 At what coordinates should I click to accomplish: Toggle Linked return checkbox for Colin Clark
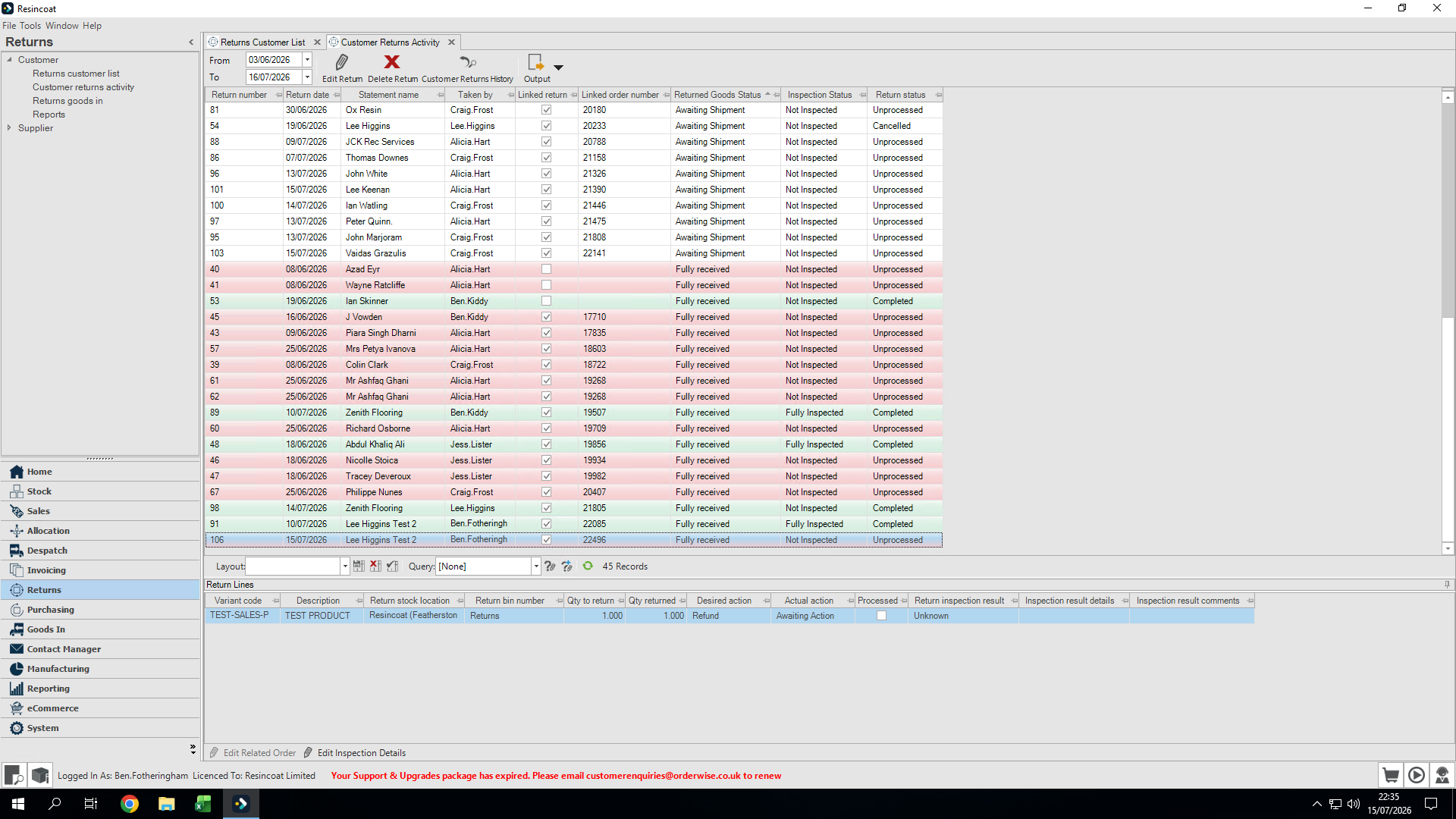(x=546, y=365)
